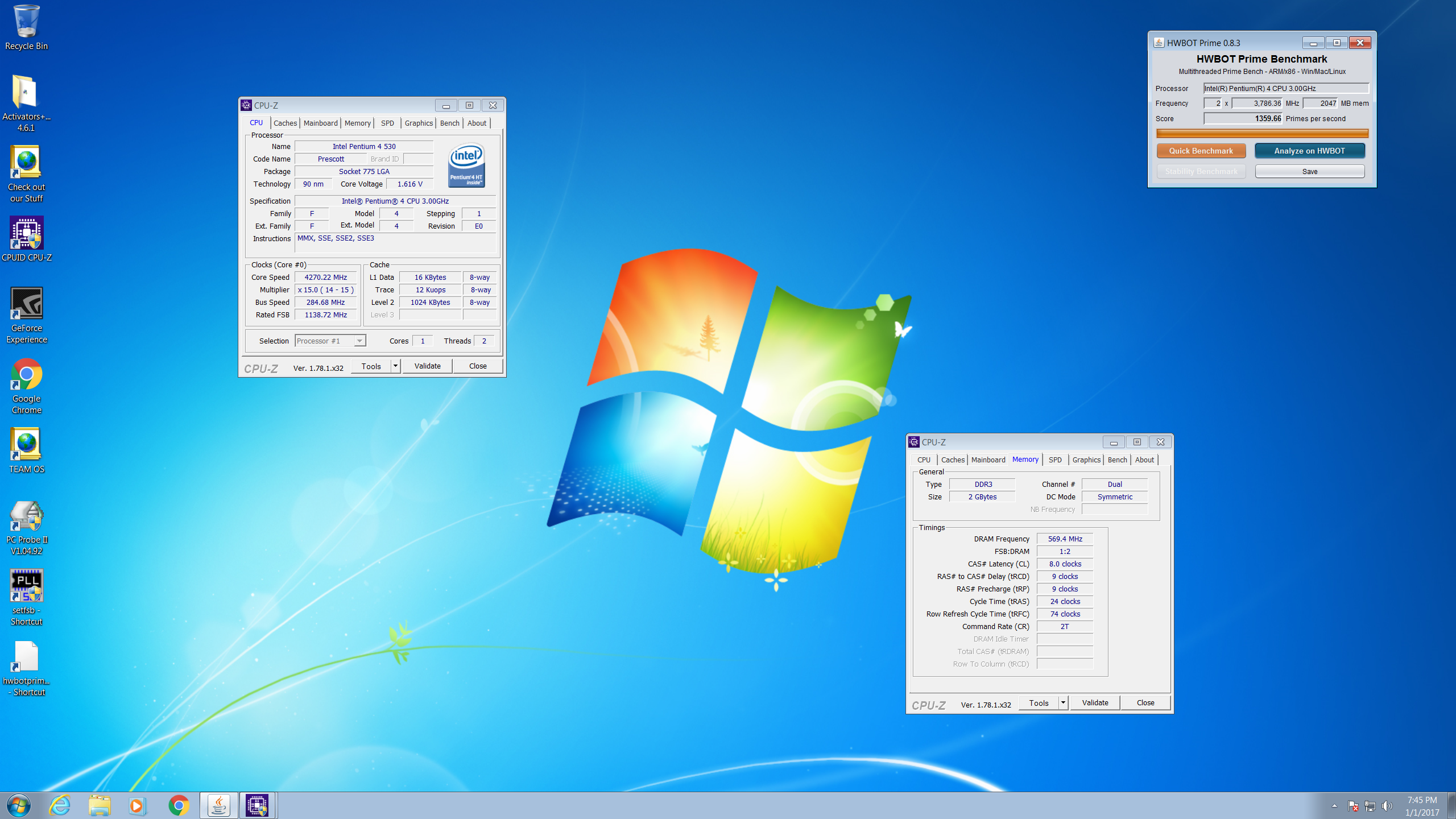This screenshot has height=819, width=1456.
Task: Click the Processor field in HWBOT Prime
Action: tap(1286, 88)
